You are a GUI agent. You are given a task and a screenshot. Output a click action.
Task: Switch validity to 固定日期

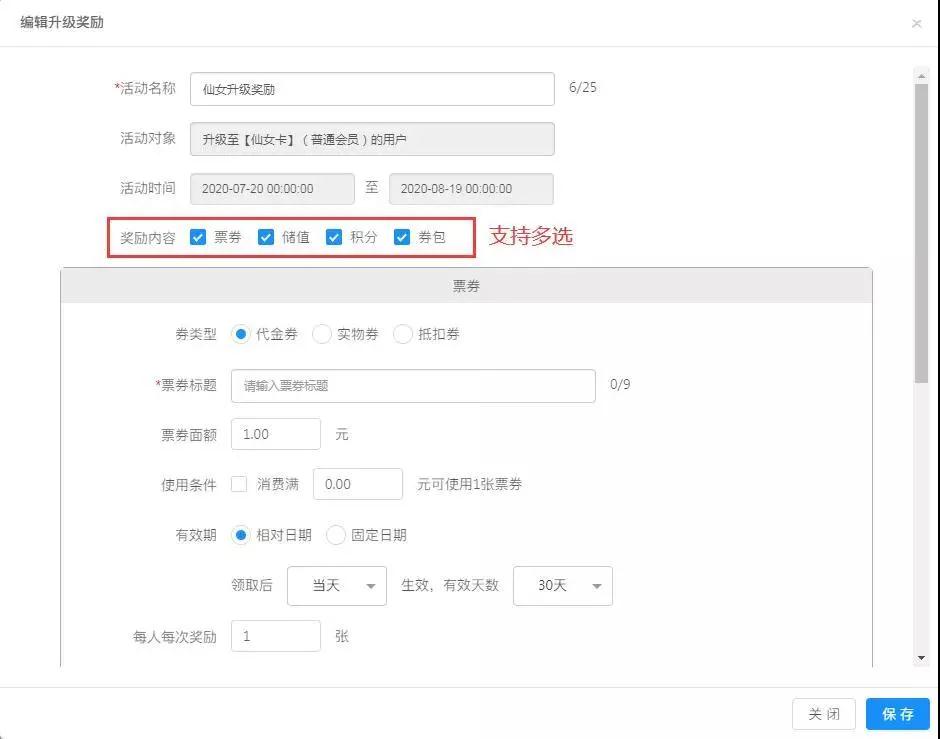point(336,535)
